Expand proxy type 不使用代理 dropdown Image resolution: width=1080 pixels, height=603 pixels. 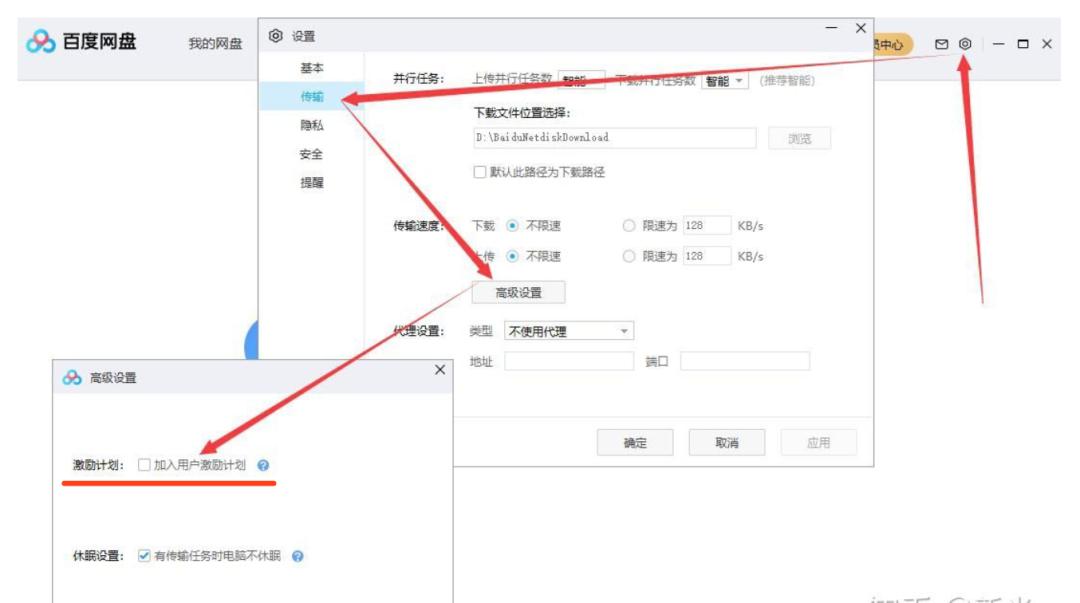(569, 331)
